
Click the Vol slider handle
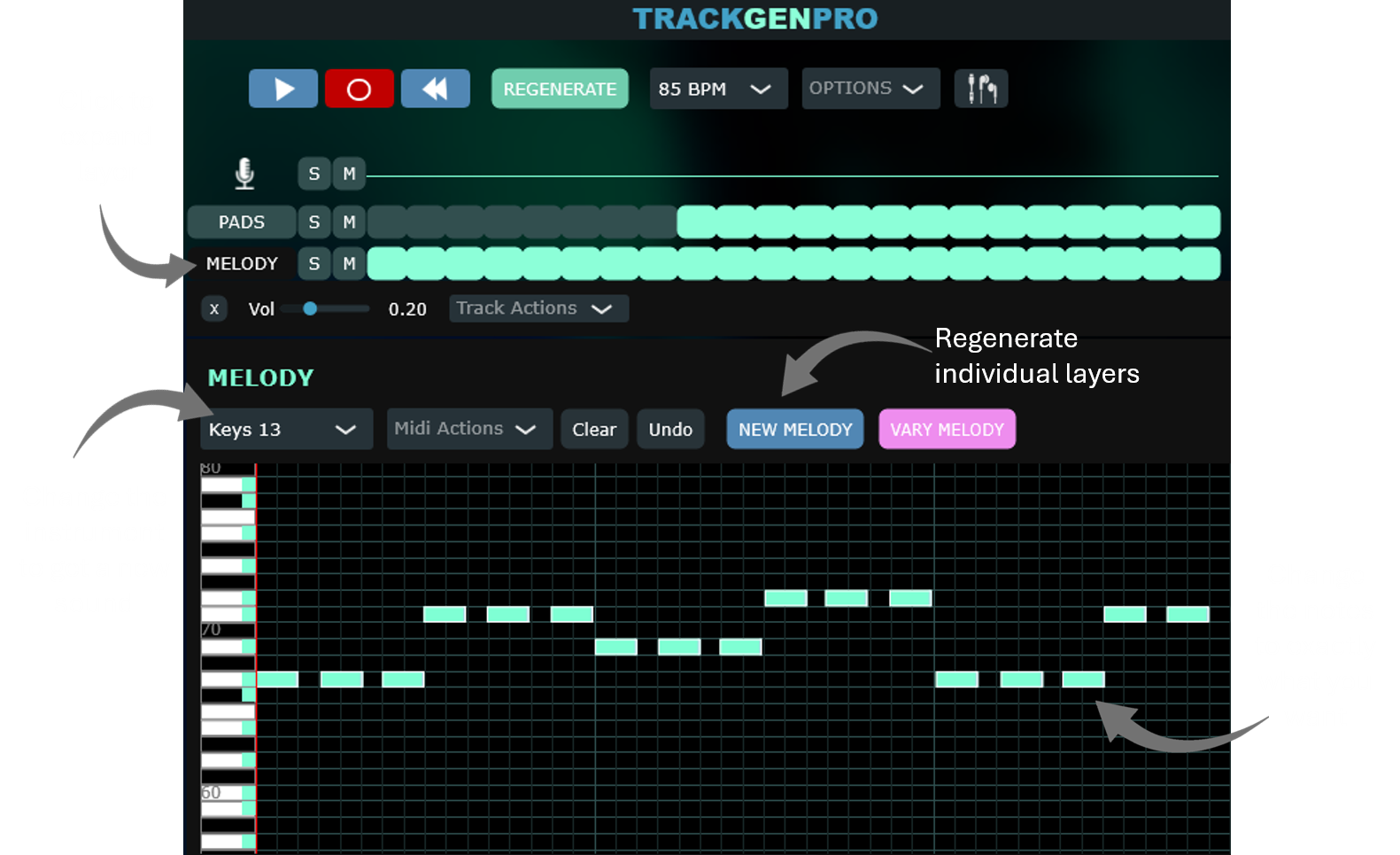310,309
